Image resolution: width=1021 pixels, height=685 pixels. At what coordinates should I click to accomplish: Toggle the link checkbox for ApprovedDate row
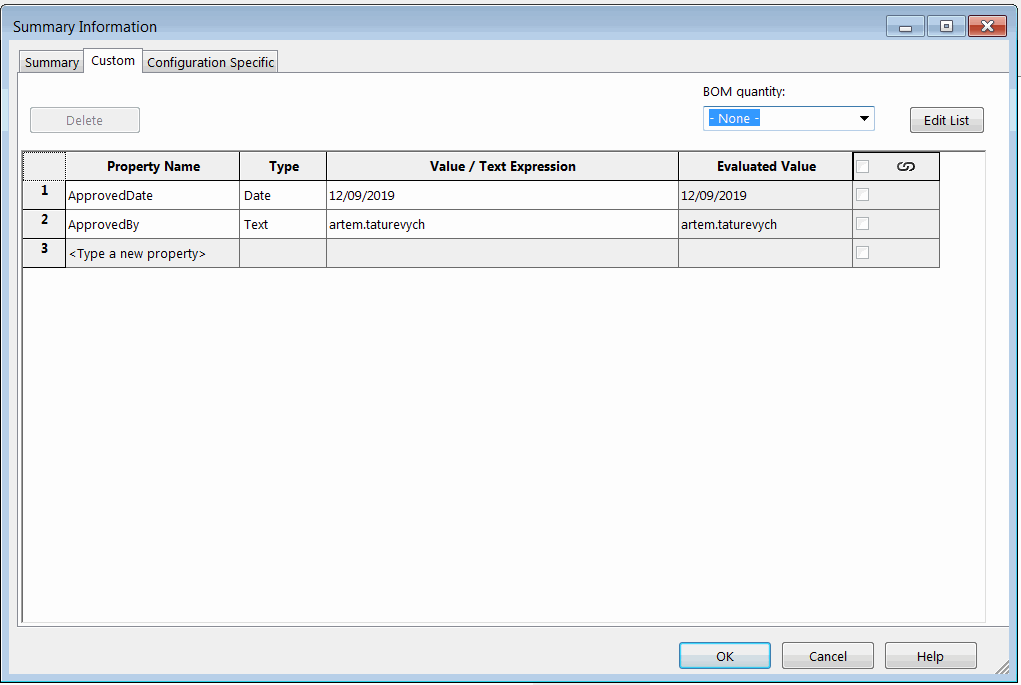click(x=862, y=194)
